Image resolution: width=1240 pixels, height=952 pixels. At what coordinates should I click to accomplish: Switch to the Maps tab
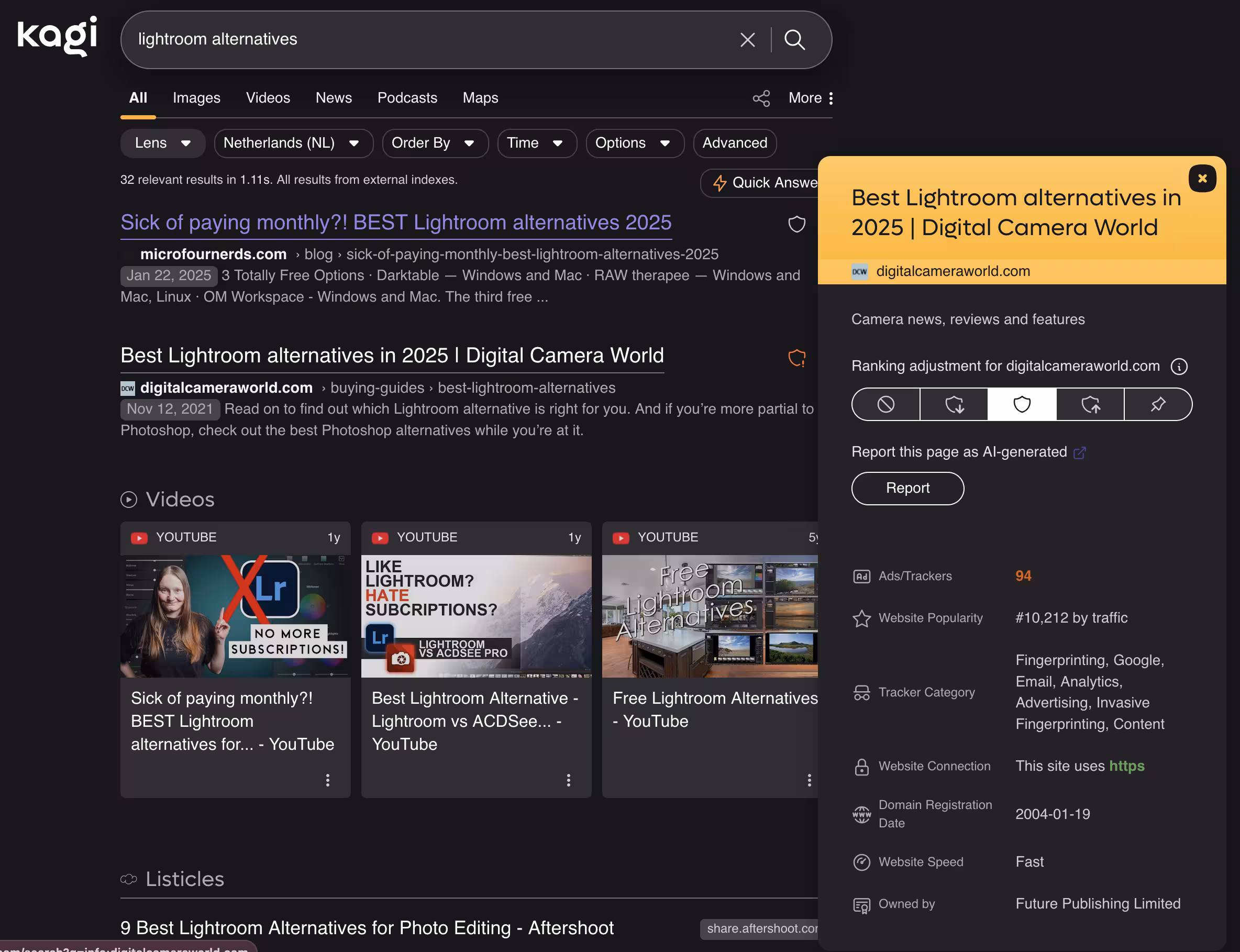(480, 98)
